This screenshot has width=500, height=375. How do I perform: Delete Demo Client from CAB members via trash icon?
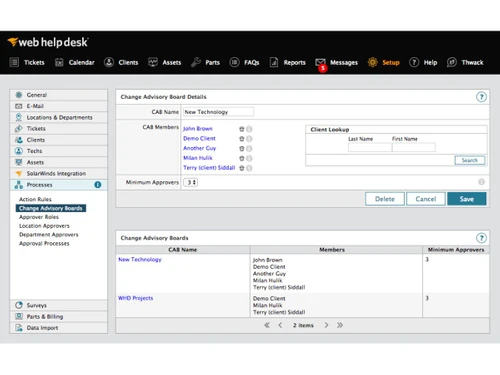242,139
